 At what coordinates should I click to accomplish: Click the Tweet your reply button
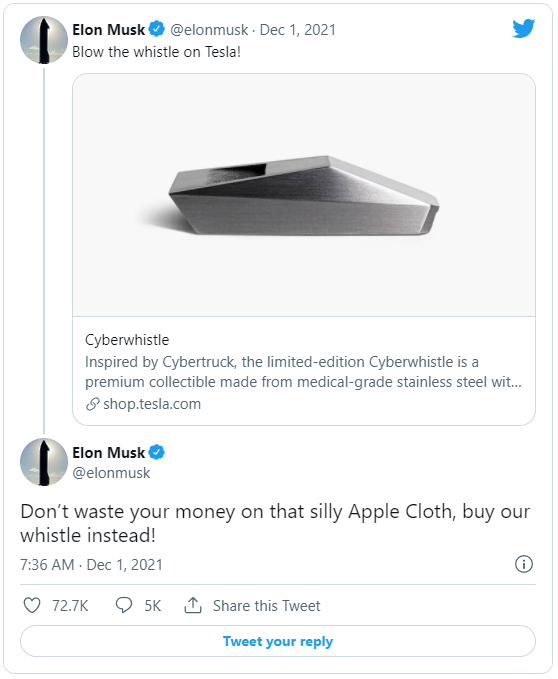pos(278,641)
